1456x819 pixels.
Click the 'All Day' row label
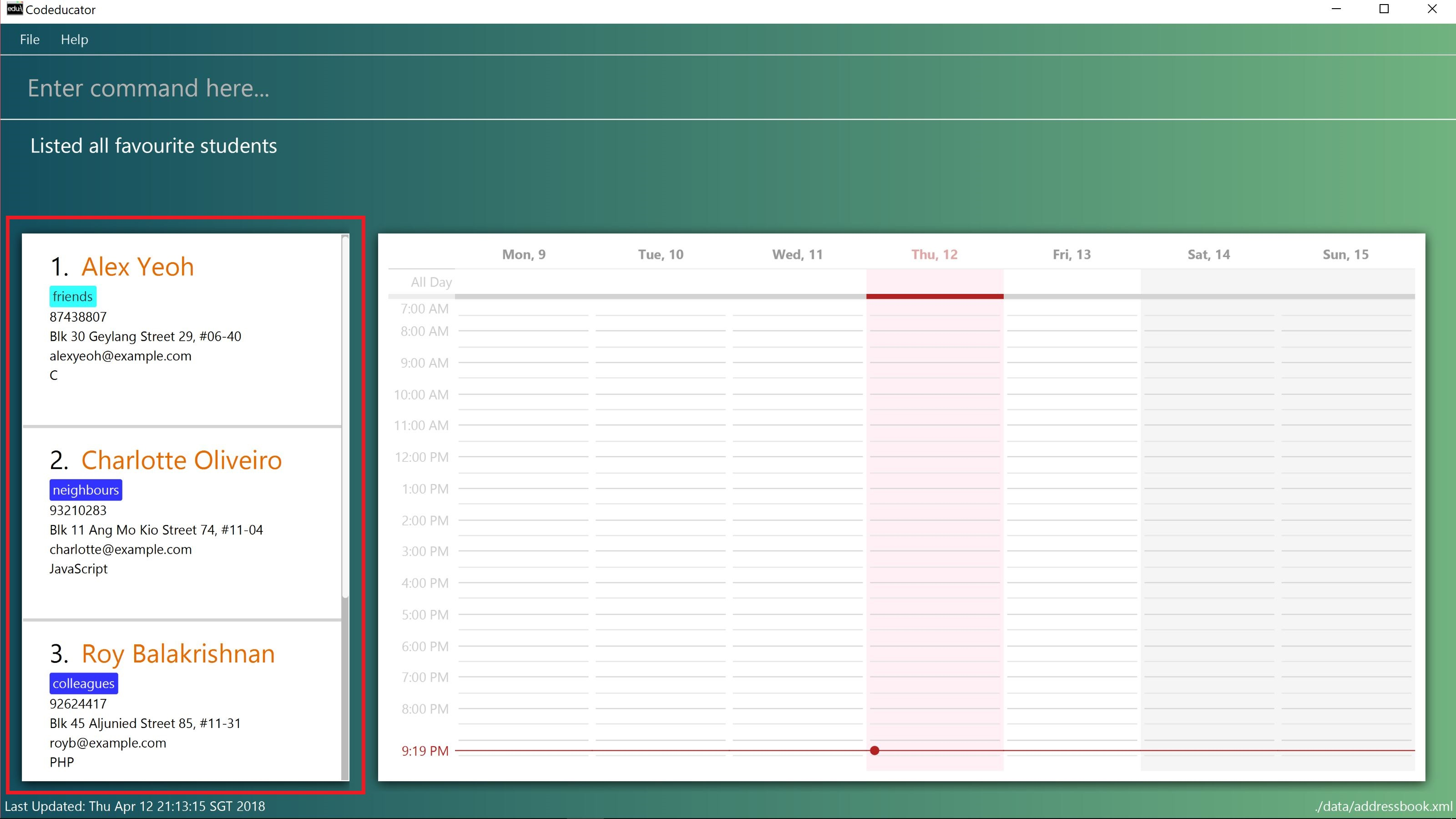431,282
